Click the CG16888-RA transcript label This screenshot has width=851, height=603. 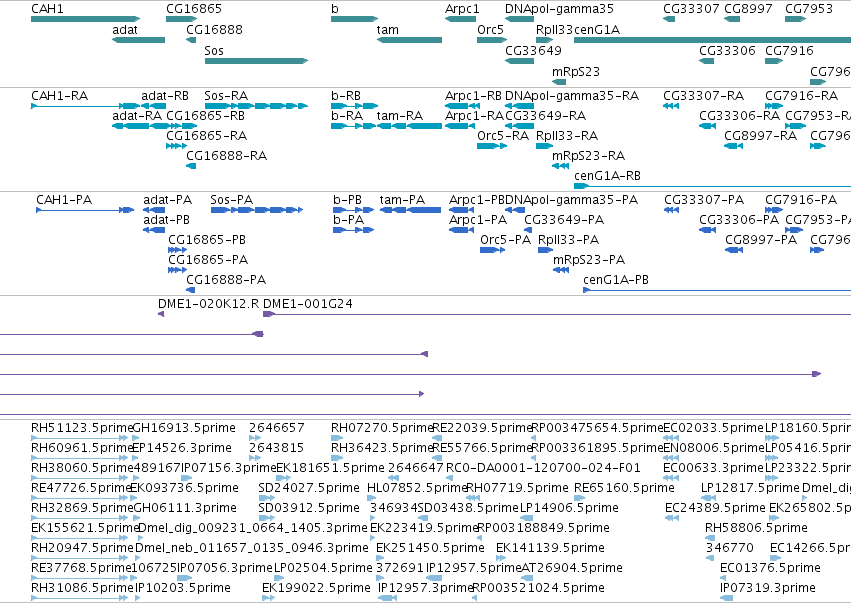coord(226,156)
